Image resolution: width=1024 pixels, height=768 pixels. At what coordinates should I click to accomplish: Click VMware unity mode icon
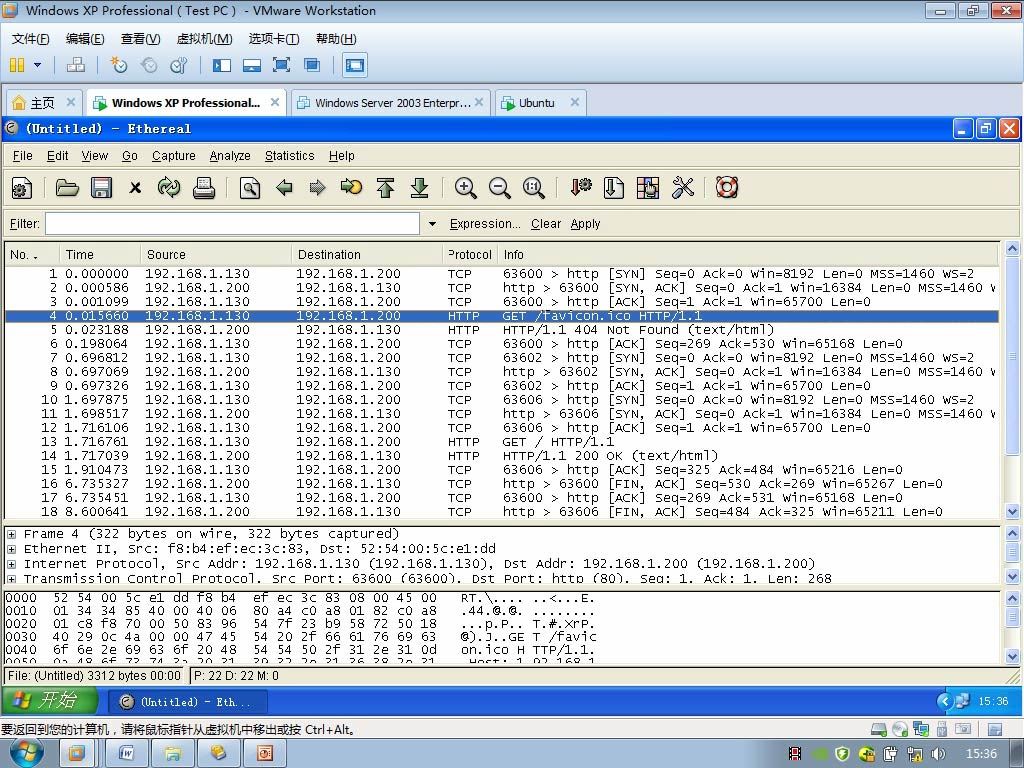[x=312, y=65]
